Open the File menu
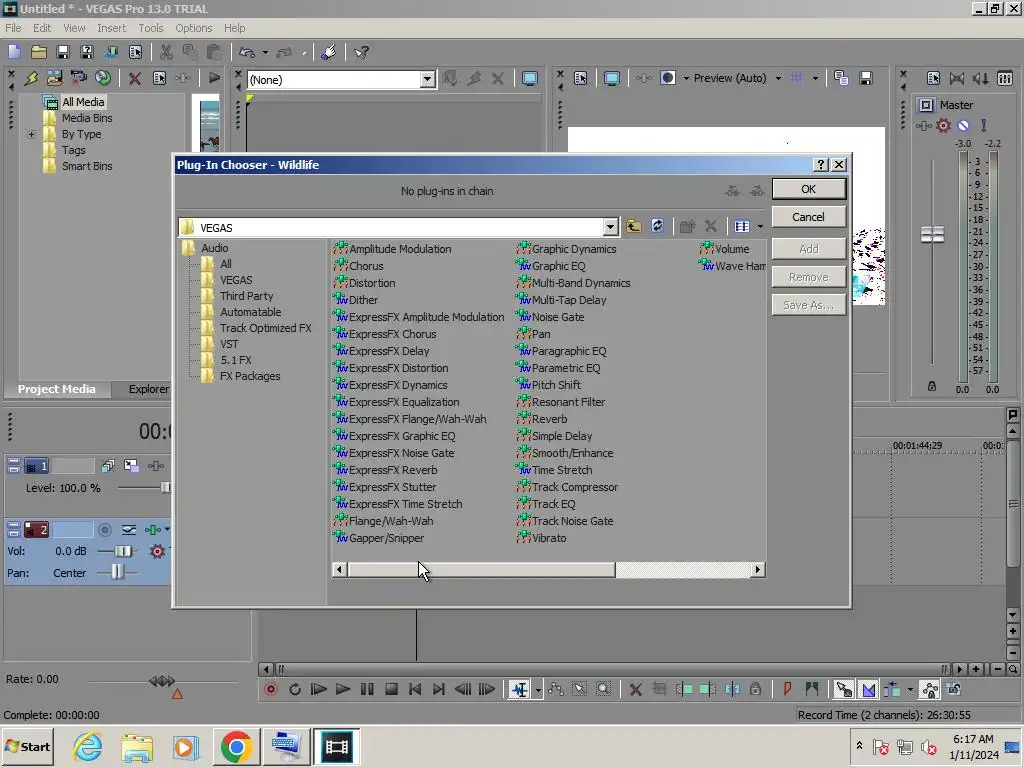 (x=13, y=28)
